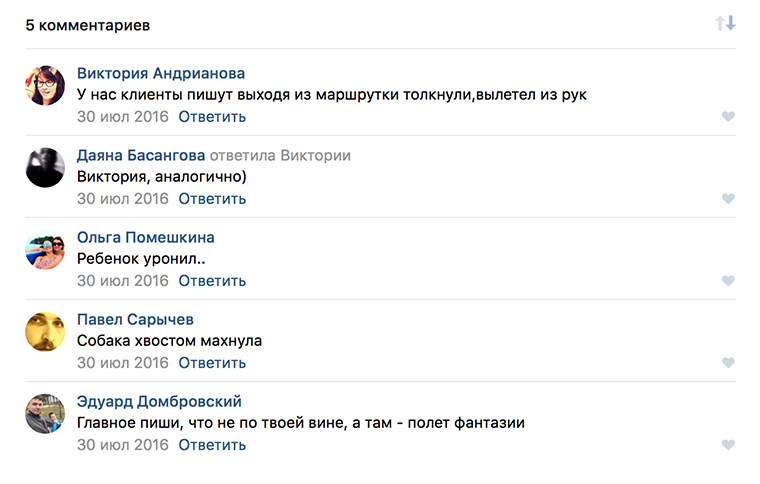Image resolution: width=760 pixels, height=484 pixels.
Task: Like Виктория Андрианова's comment with heart
Action: (728, 117)
